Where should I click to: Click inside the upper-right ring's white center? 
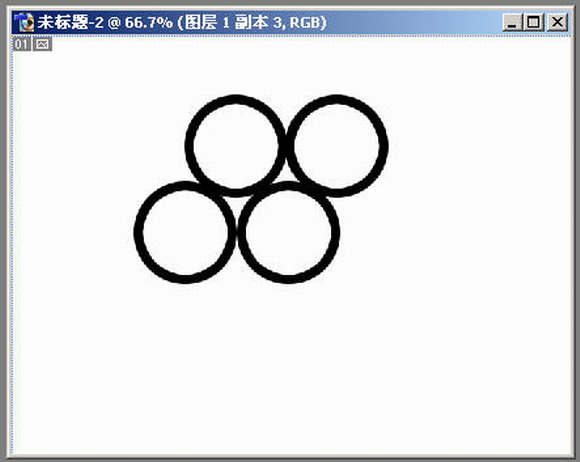pos(337,146)
